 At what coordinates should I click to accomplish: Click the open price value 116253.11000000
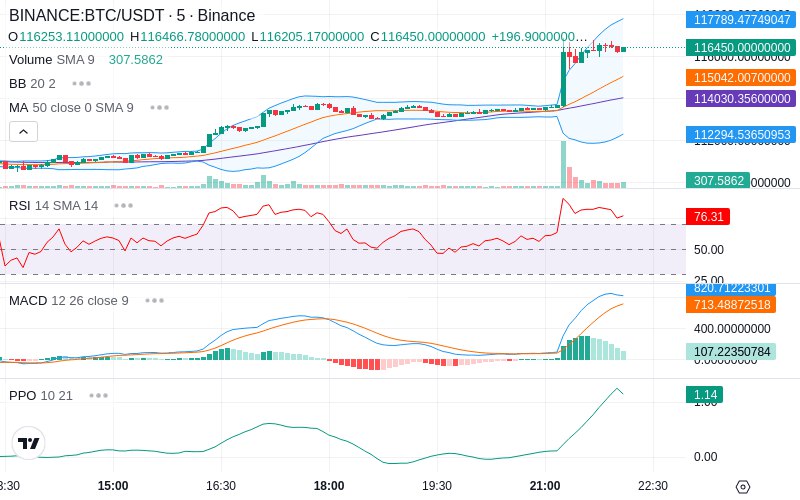tap(71, 37)
